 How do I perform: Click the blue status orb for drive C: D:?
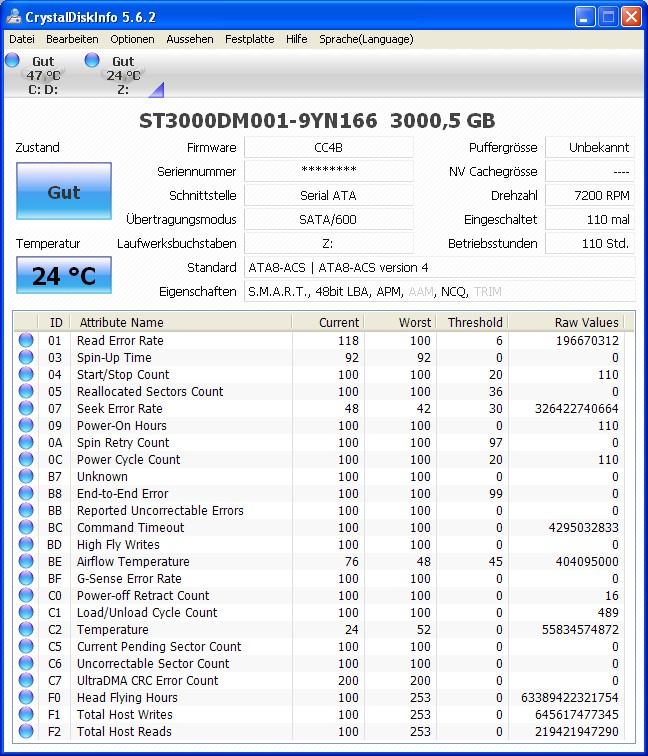coord(12,60)
